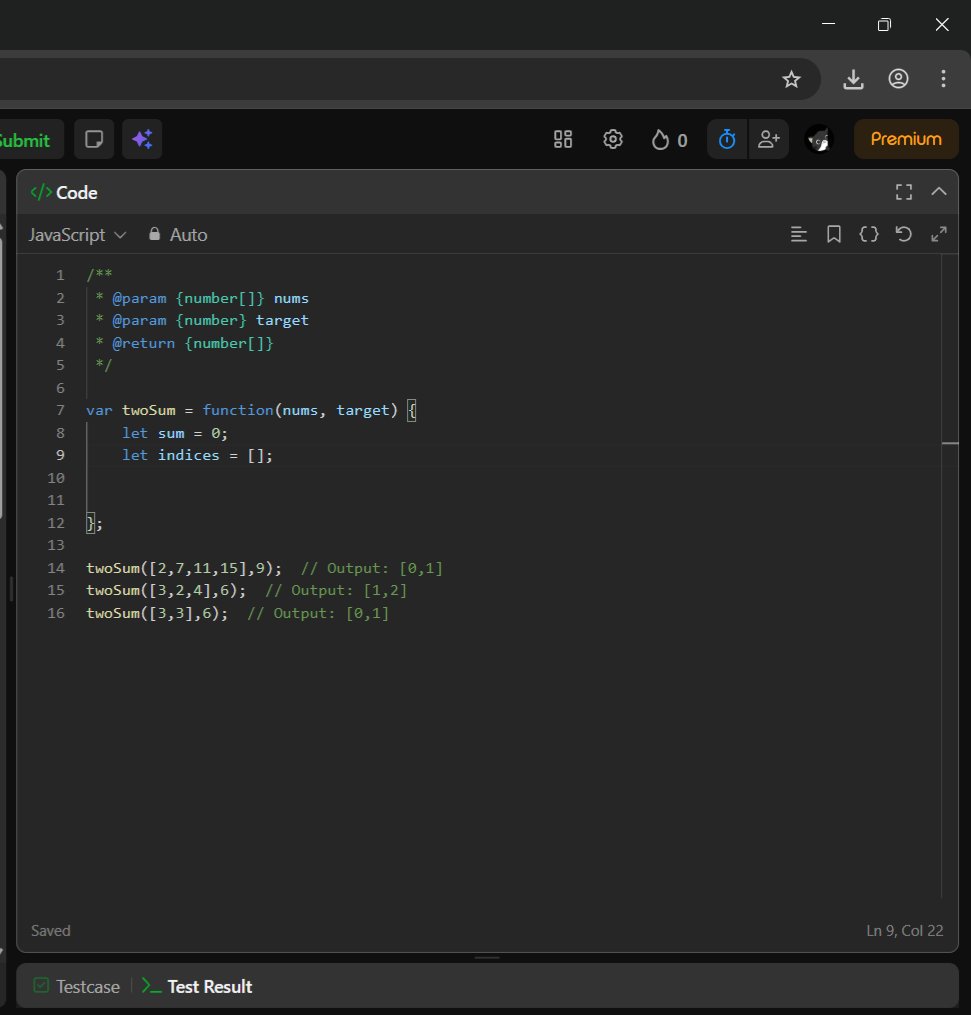The height and width of the screenshot is (1015, 971).
Task: Open the user avatar menu
Action: point(819,139)
